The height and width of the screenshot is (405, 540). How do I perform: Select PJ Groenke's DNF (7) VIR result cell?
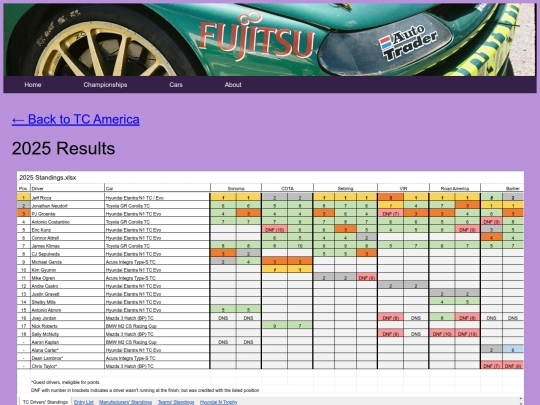[391, 214]
